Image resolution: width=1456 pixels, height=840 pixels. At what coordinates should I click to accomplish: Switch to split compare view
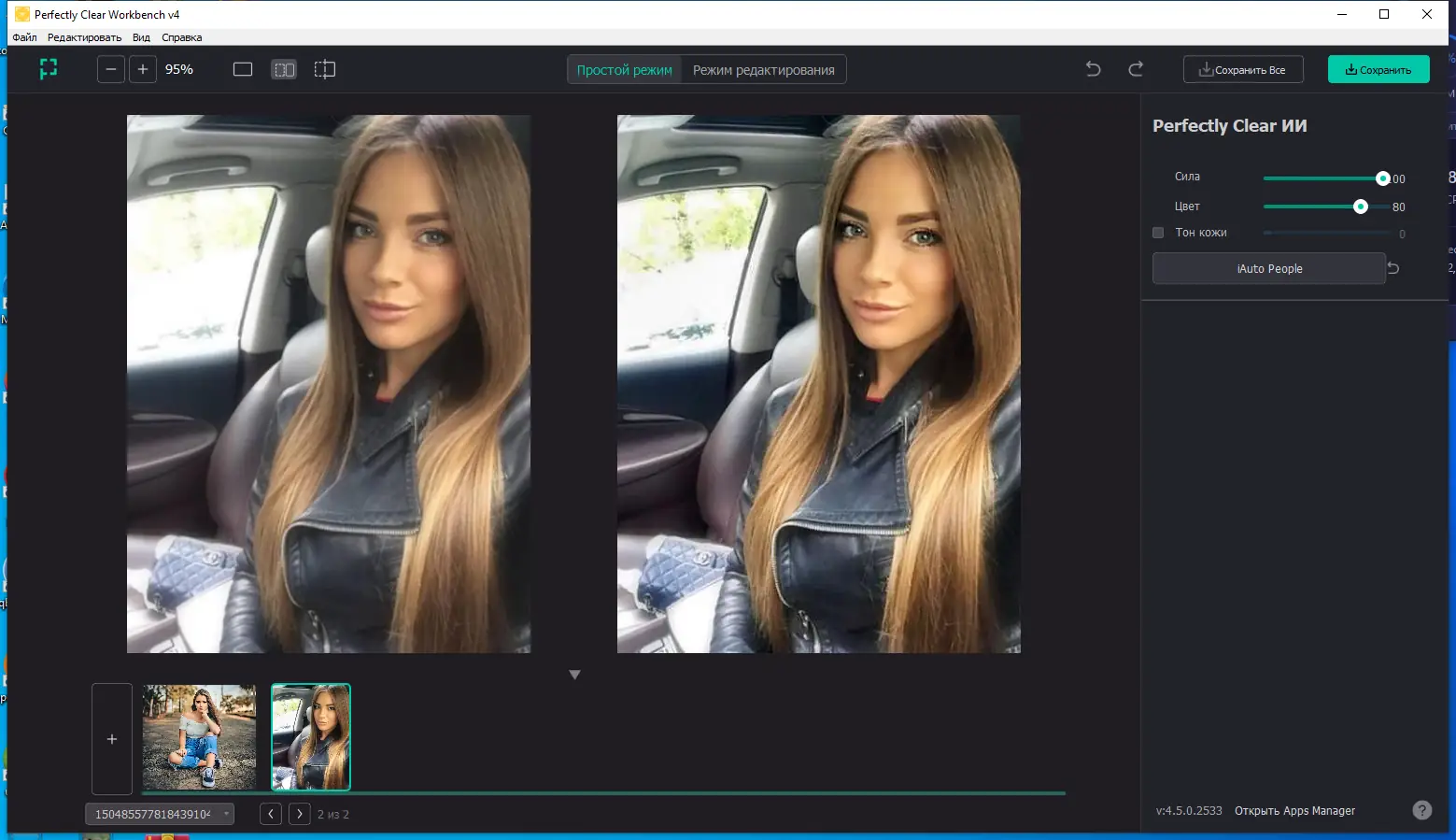pos(325,69)
